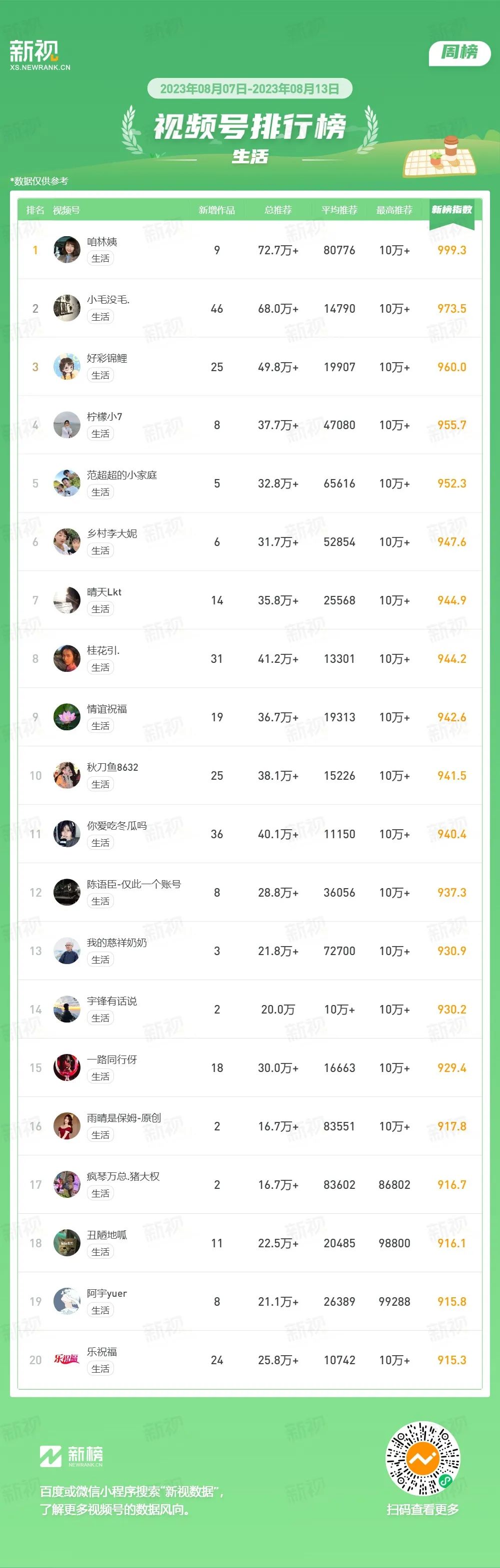Click 平均推荐 column header
This screenshot has height=1568, width=500.
click(339, 210)
